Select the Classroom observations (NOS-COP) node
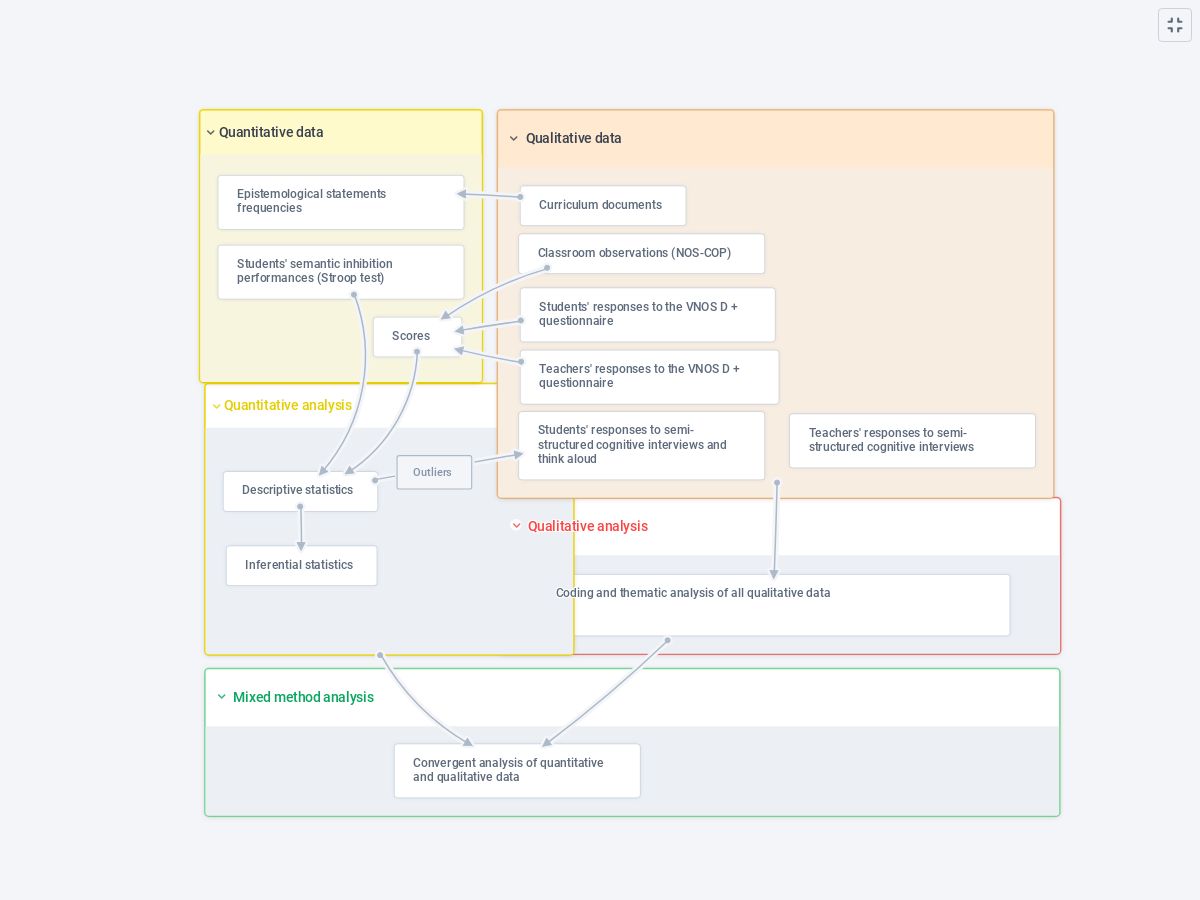This screenshot has width=1200, height=900. (x=641, y=253)
